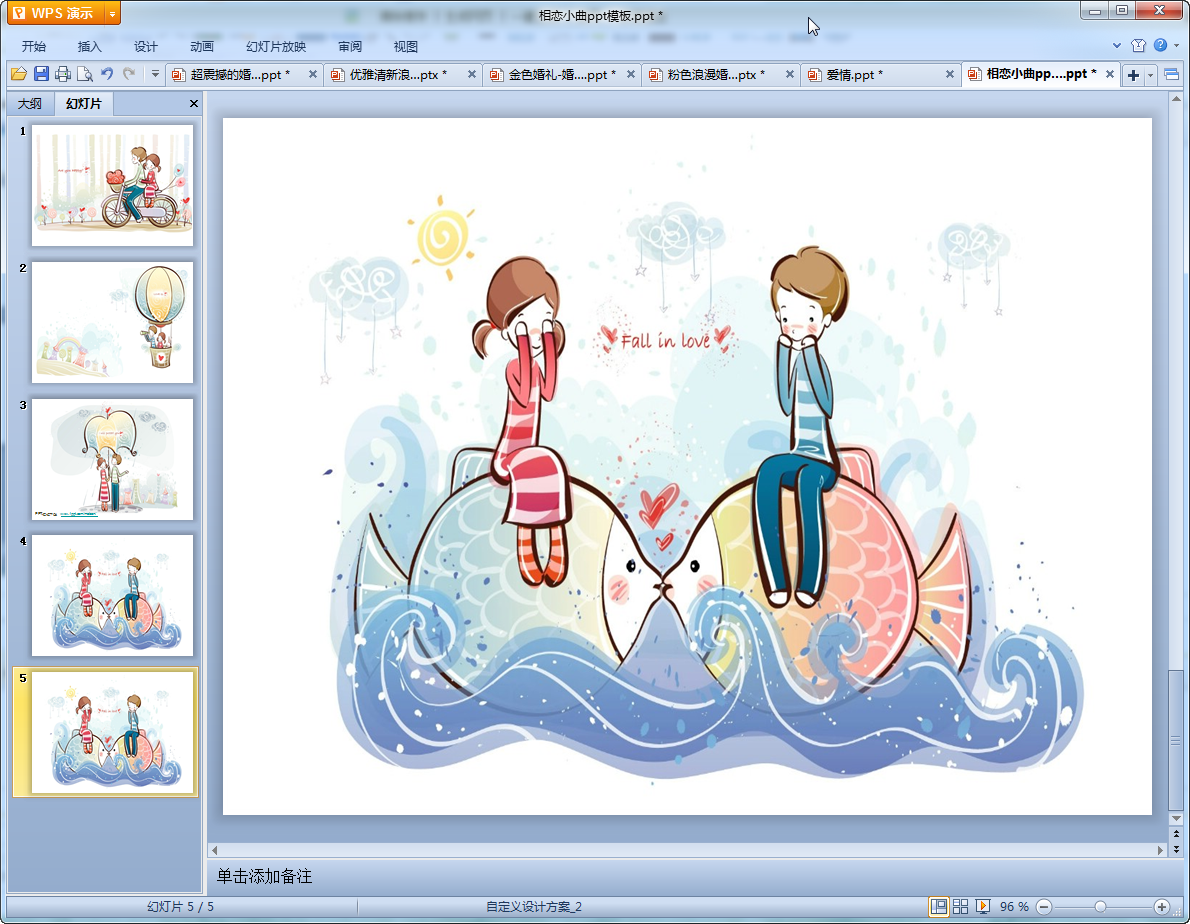Viewport: 1190px width, 924px height.
Task: Click 单击添加备注 to add notes
Action: coord(265,876)
